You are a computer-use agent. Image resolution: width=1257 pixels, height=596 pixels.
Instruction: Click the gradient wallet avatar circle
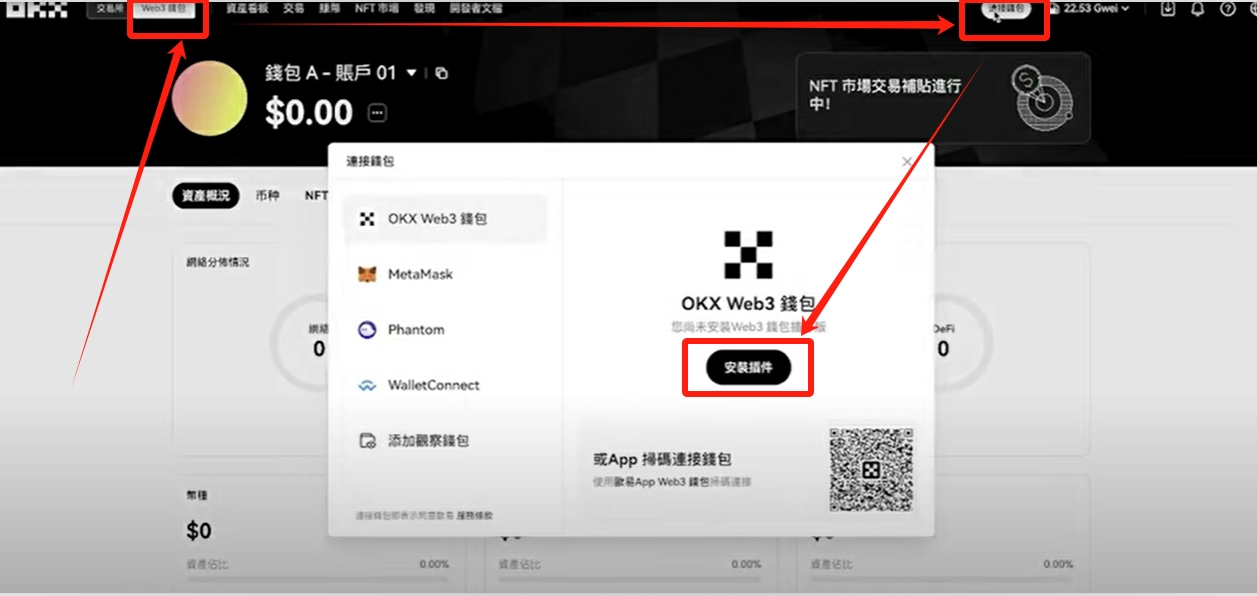click(209, 98)
